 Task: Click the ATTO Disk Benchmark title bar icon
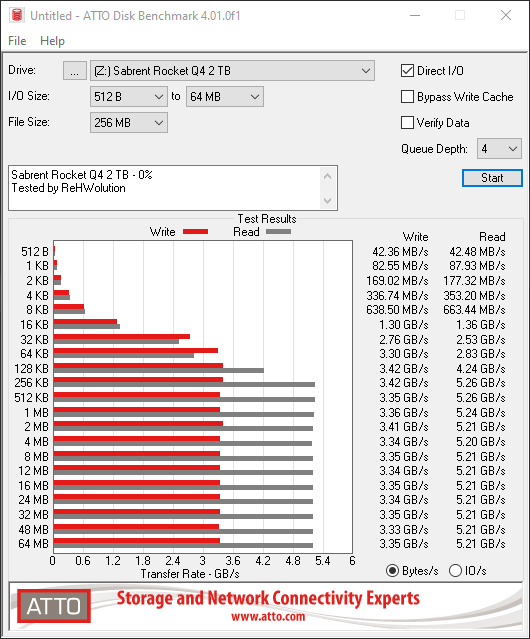17,15
